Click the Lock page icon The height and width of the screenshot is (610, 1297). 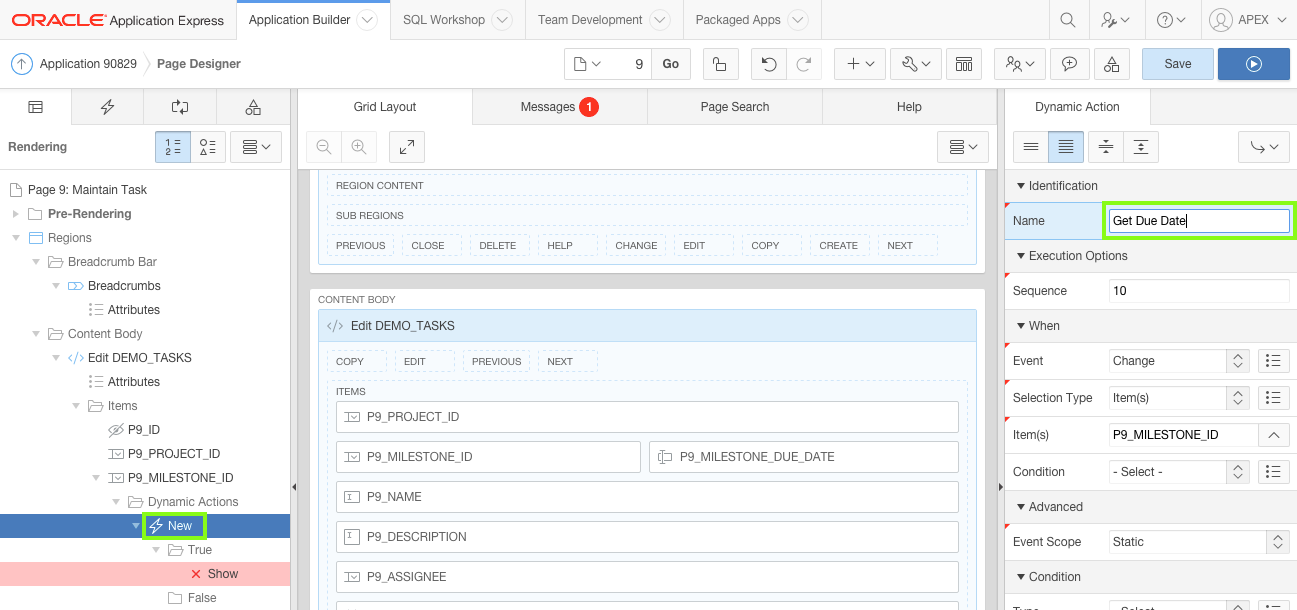719,64
